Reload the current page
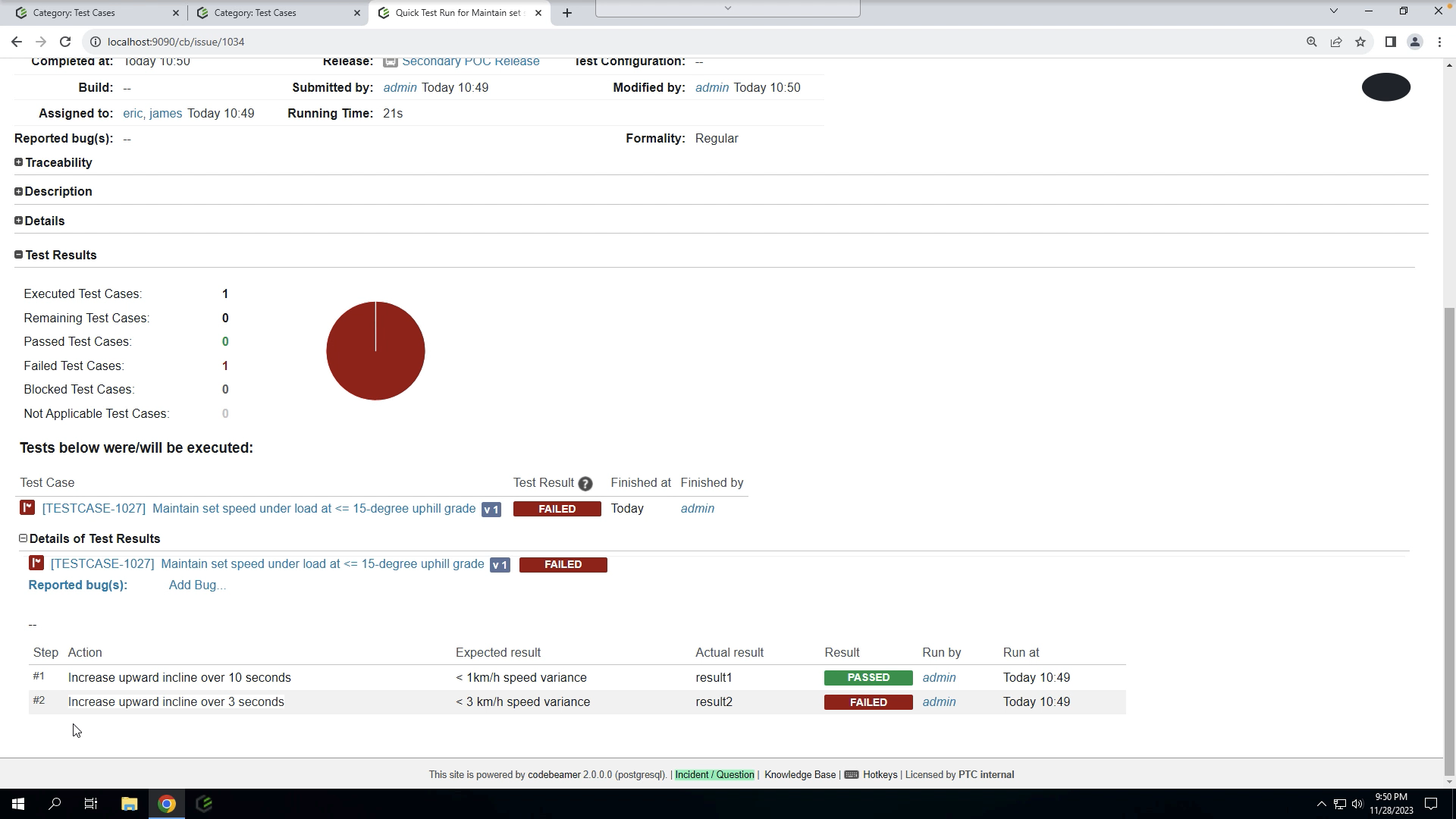This screenshot has width=1456, height=819. click(x=65, y=42)
